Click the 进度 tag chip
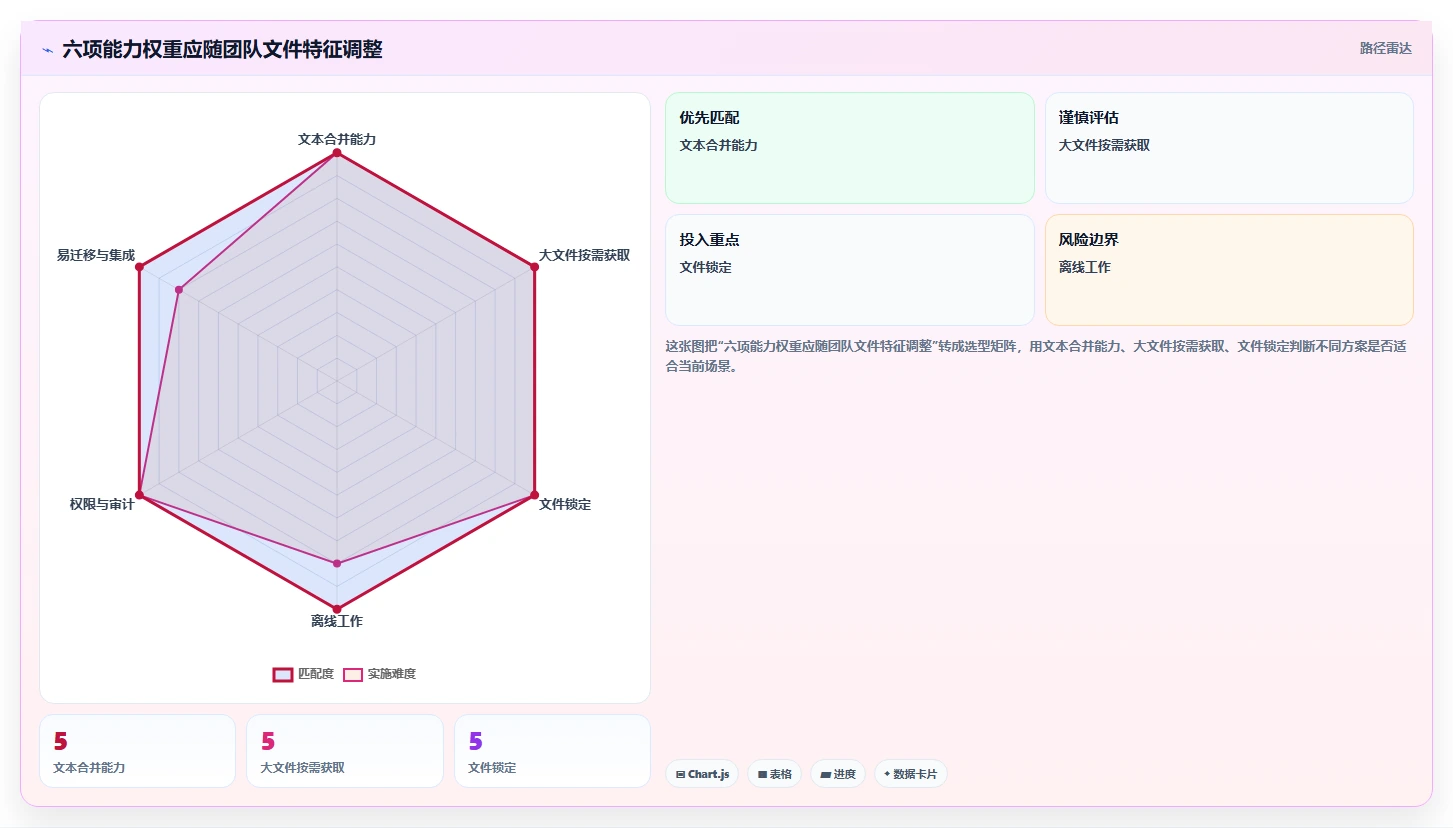The image size is (1453, 828). coord(838,774)
